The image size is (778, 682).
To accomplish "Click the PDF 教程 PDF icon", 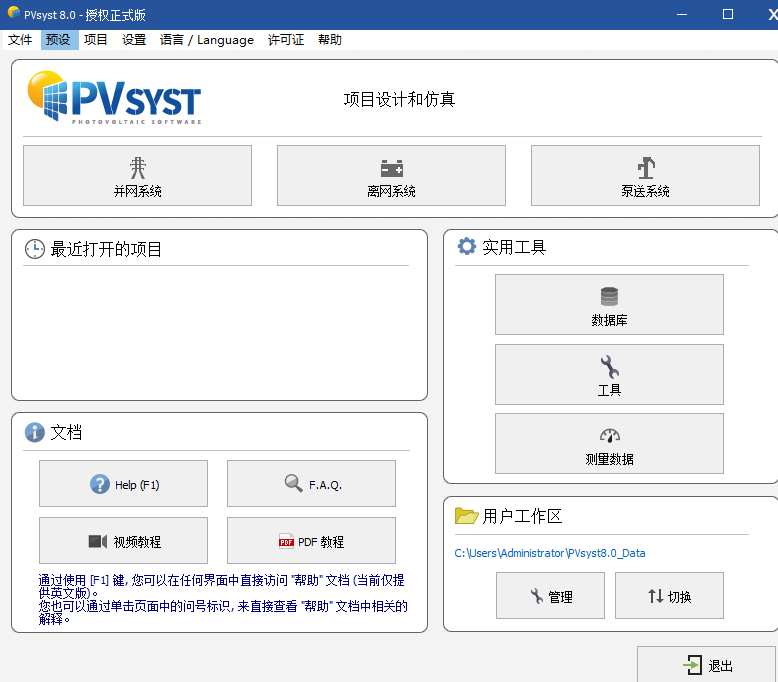I will coord(286,541).
